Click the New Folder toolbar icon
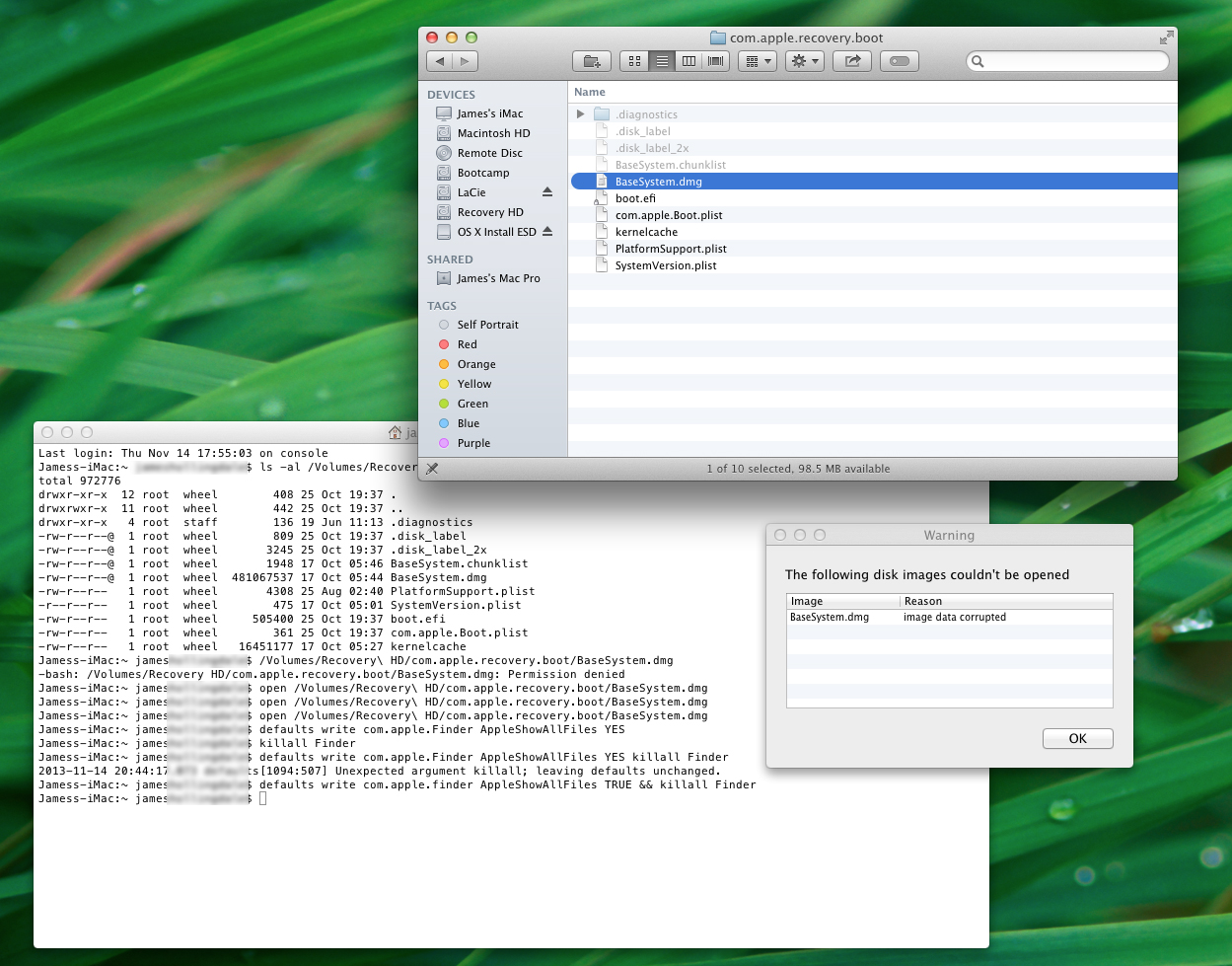The height and width of the screenshot is (966, 1232). 592,61
